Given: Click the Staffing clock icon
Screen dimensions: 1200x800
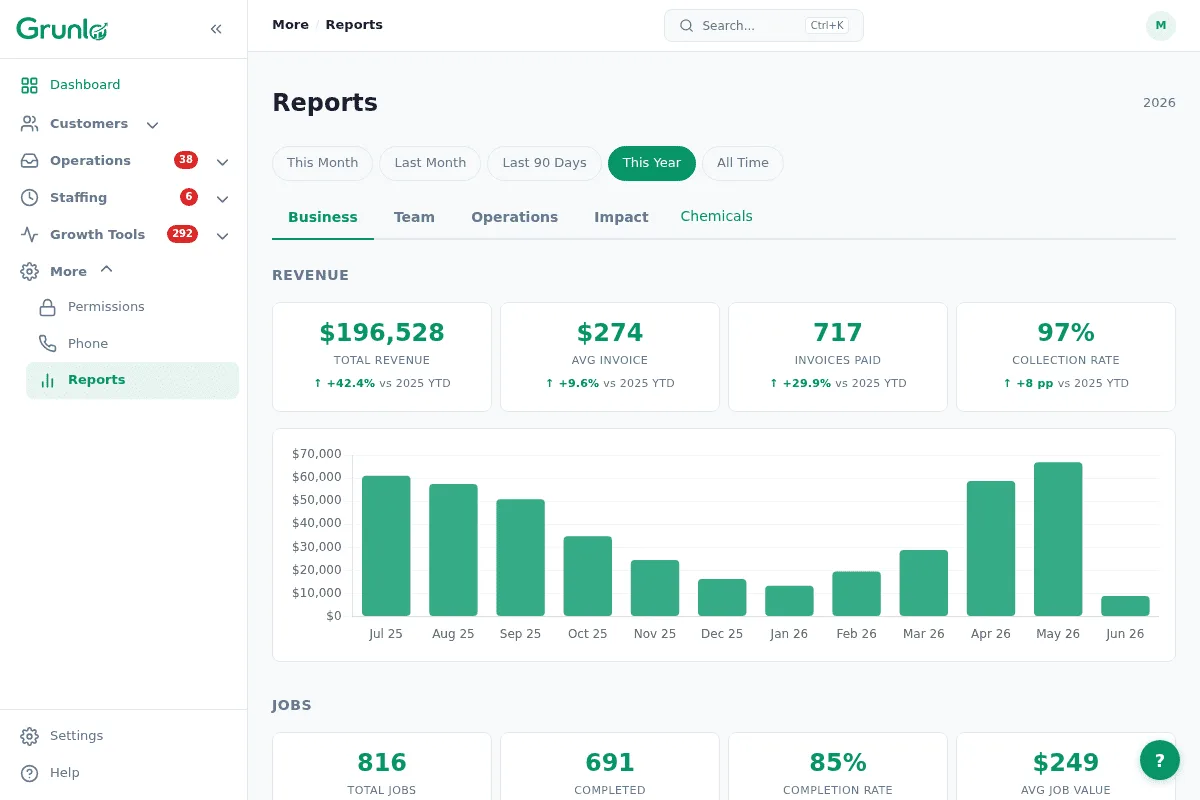Looking at the screenshot, I should (30, 198).
